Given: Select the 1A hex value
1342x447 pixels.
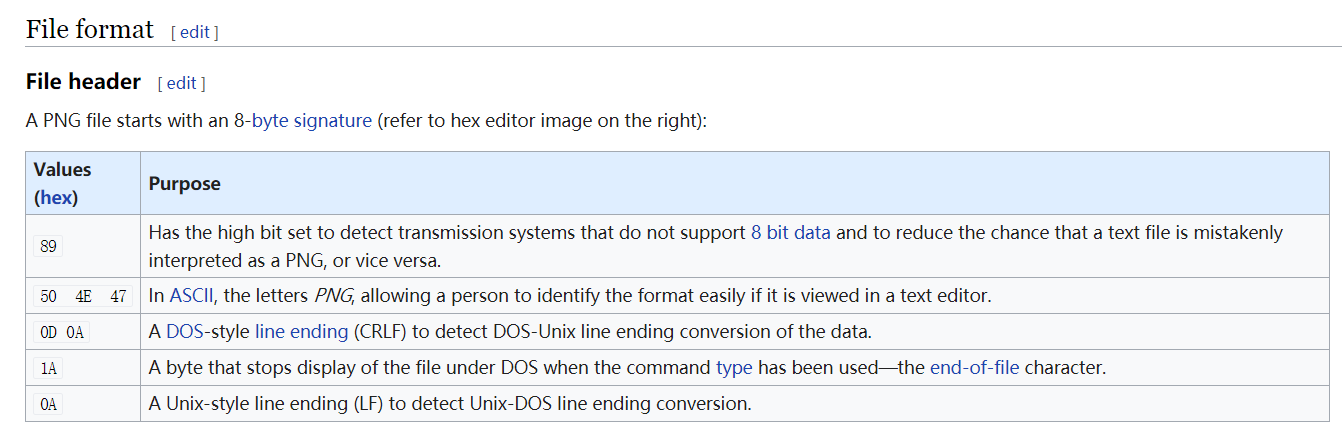Looking at the screenshot, I should click(48, 368).
